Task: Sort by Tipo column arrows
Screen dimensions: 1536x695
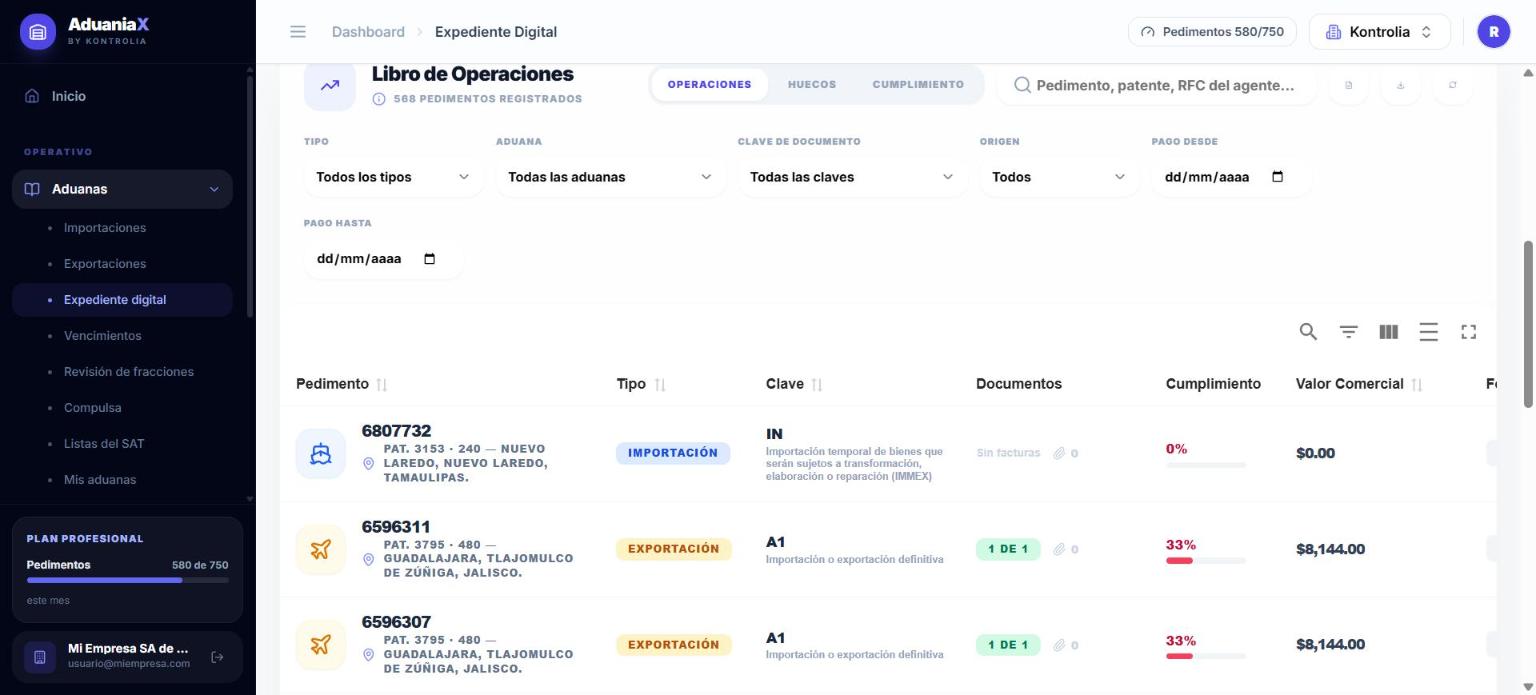Action: (659, 384)
